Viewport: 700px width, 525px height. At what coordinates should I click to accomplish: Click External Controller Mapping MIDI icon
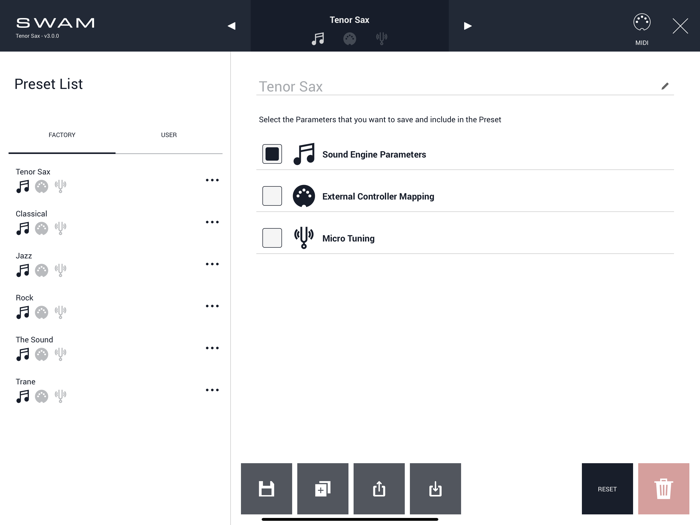304,196
